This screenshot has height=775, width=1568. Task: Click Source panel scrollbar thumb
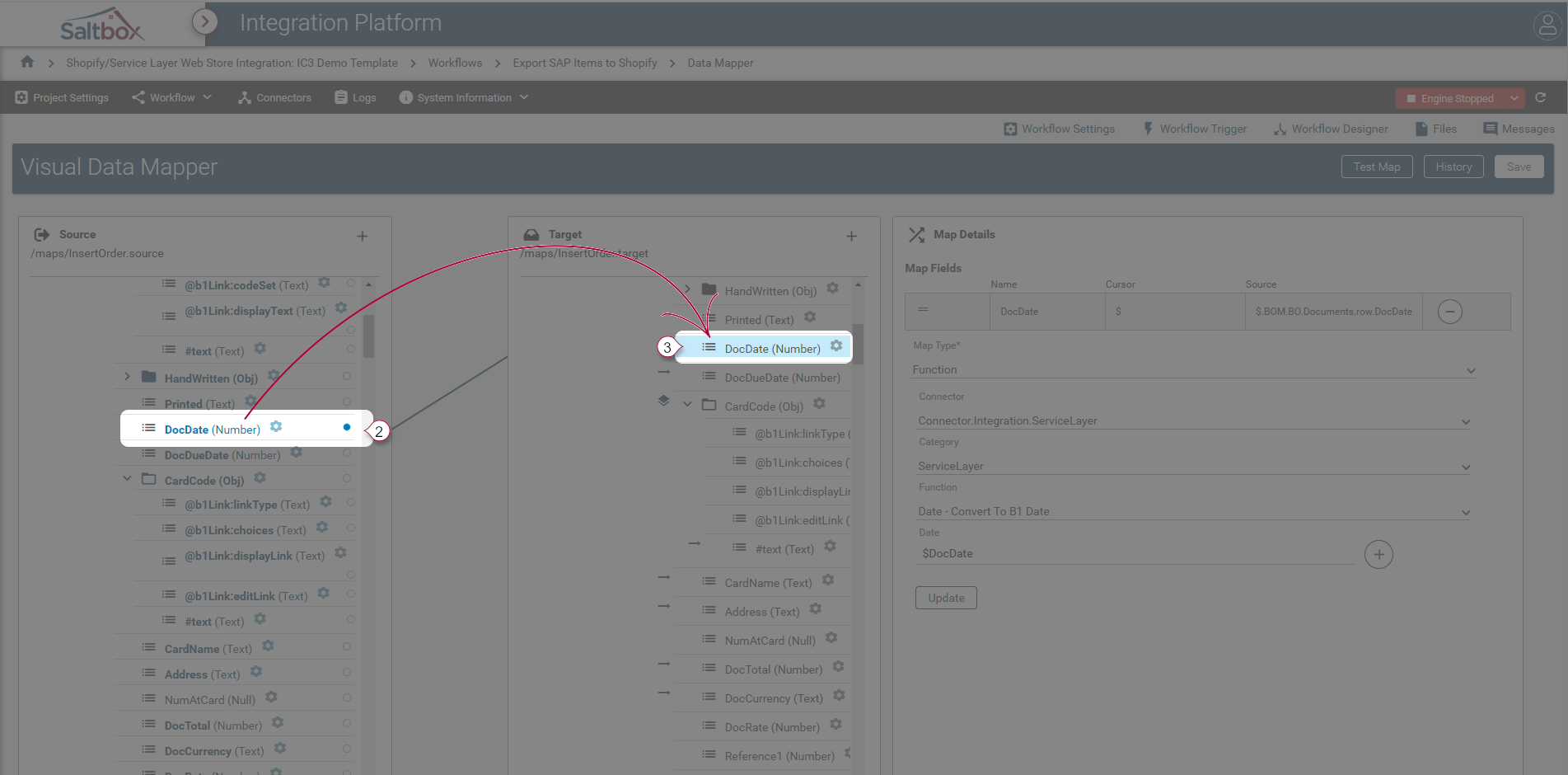[368, 336]
